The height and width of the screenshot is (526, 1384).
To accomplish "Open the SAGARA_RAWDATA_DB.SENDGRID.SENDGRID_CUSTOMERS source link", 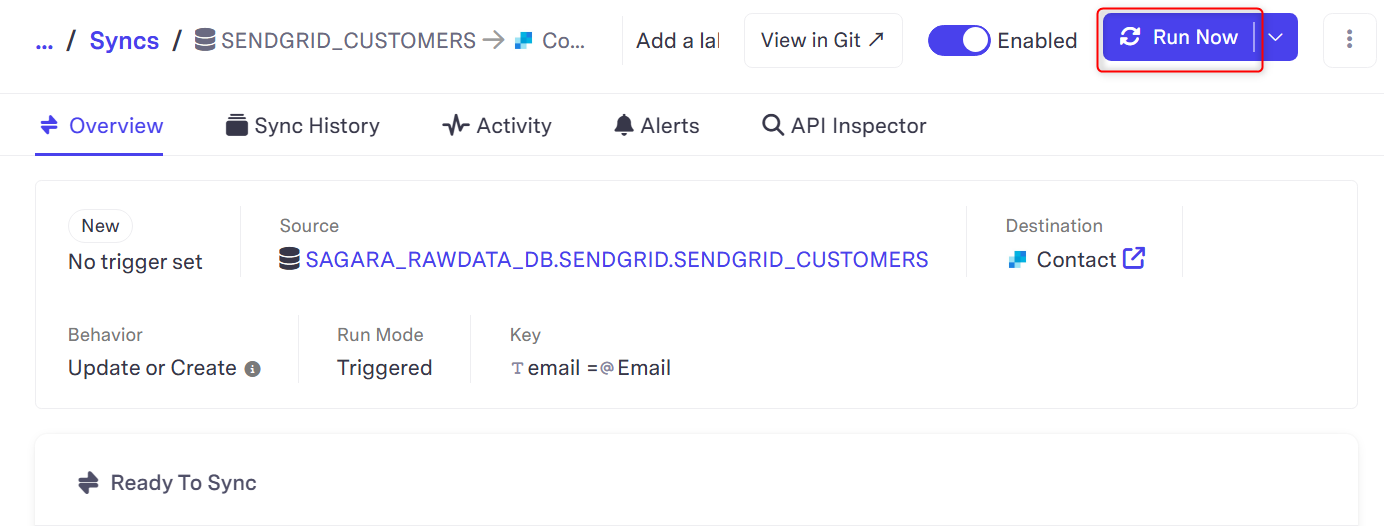I will point(617,259).
